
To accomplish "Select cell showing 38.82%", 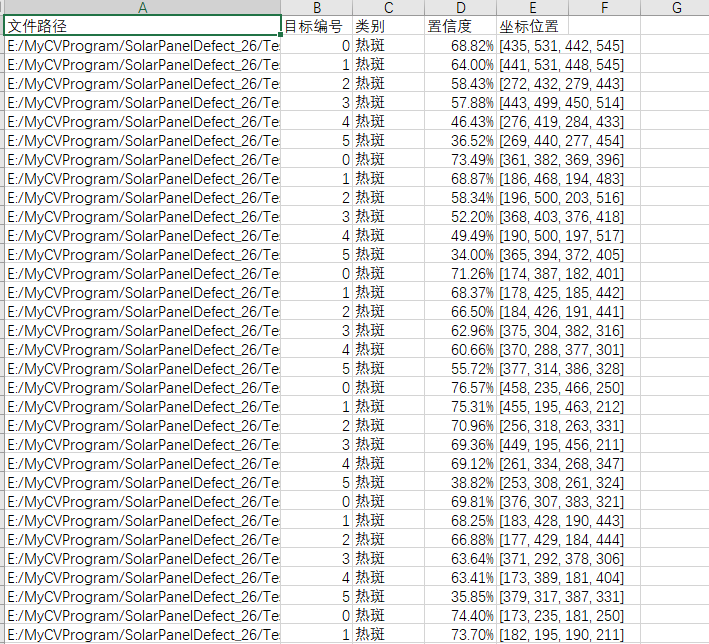I will click(x=460, y=482).
